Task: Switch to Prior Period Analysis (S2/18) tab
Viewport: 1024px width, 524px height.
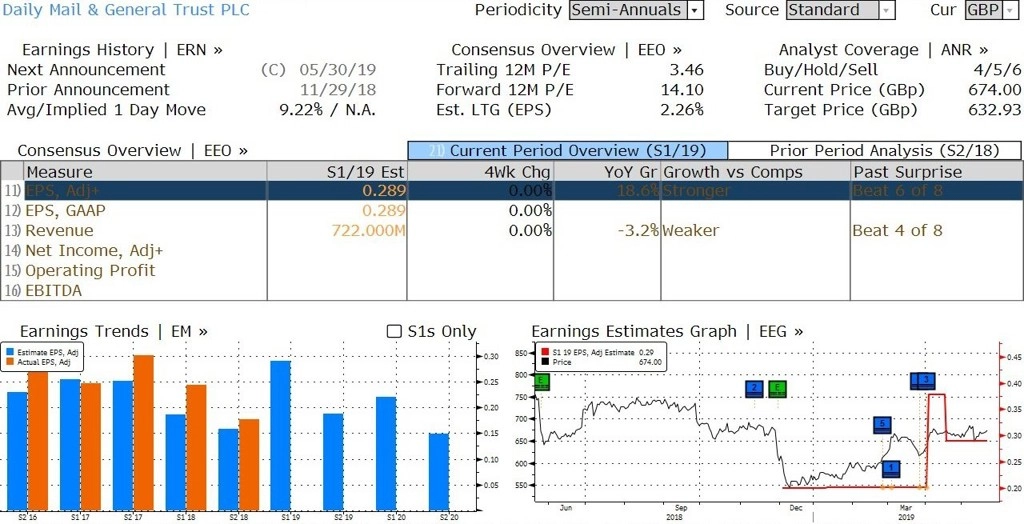Action: pyautogui.click(x=874, y=150)
